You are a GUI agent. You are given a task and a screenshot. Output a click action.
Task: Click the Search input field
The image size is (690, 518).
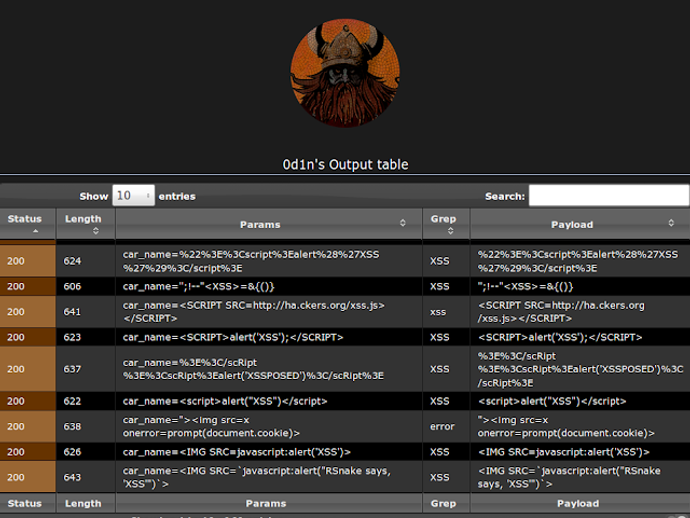[609, 195]
